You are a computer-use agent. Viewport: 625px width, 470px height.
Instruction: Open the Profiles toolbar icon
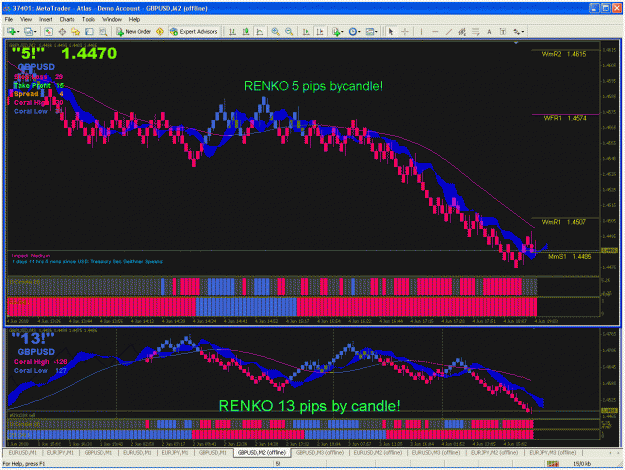[28, 31]
